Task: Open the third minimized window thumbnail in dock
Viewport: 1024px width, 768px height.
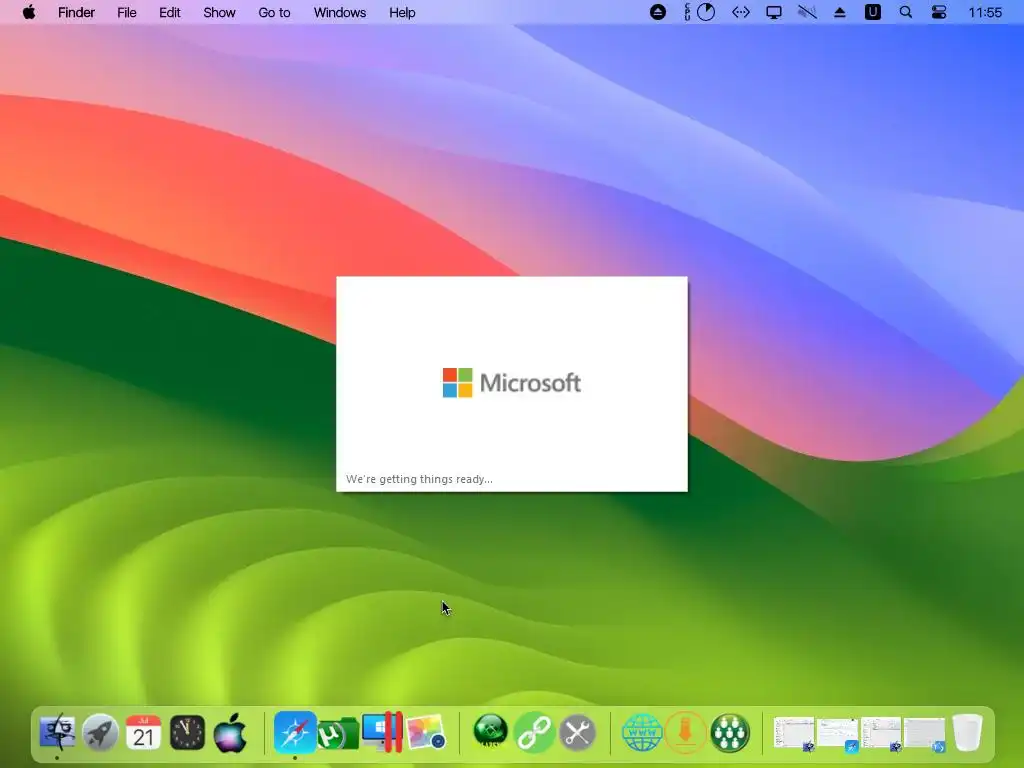Action: 881,733
